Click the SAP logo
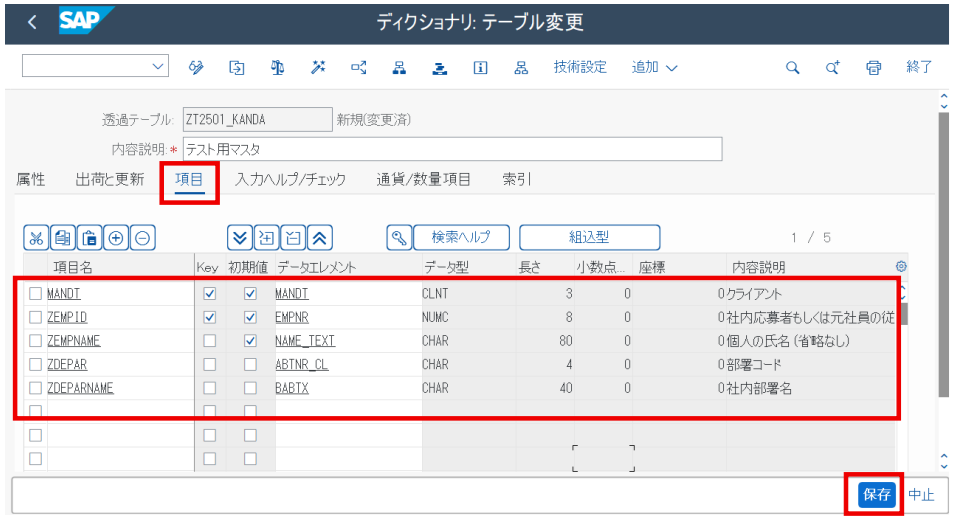 pyautogui.click(x=85, y=21)
